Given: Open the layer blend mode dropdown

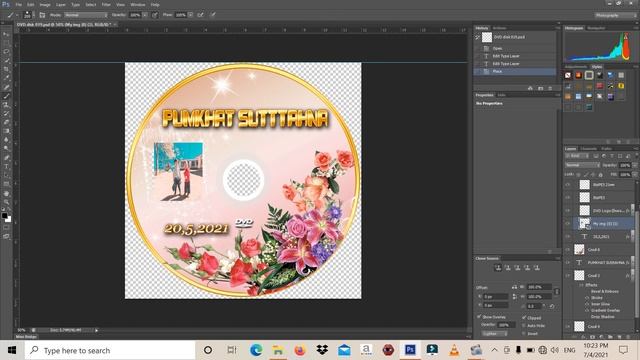Looking at the screenshot, I should click(582, 165).
